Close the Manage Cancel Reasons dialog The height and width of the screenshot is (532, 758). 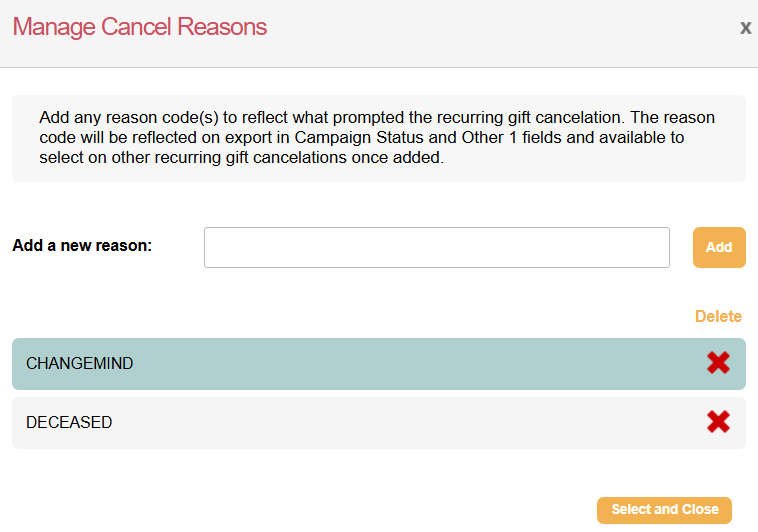coord(745,28)
